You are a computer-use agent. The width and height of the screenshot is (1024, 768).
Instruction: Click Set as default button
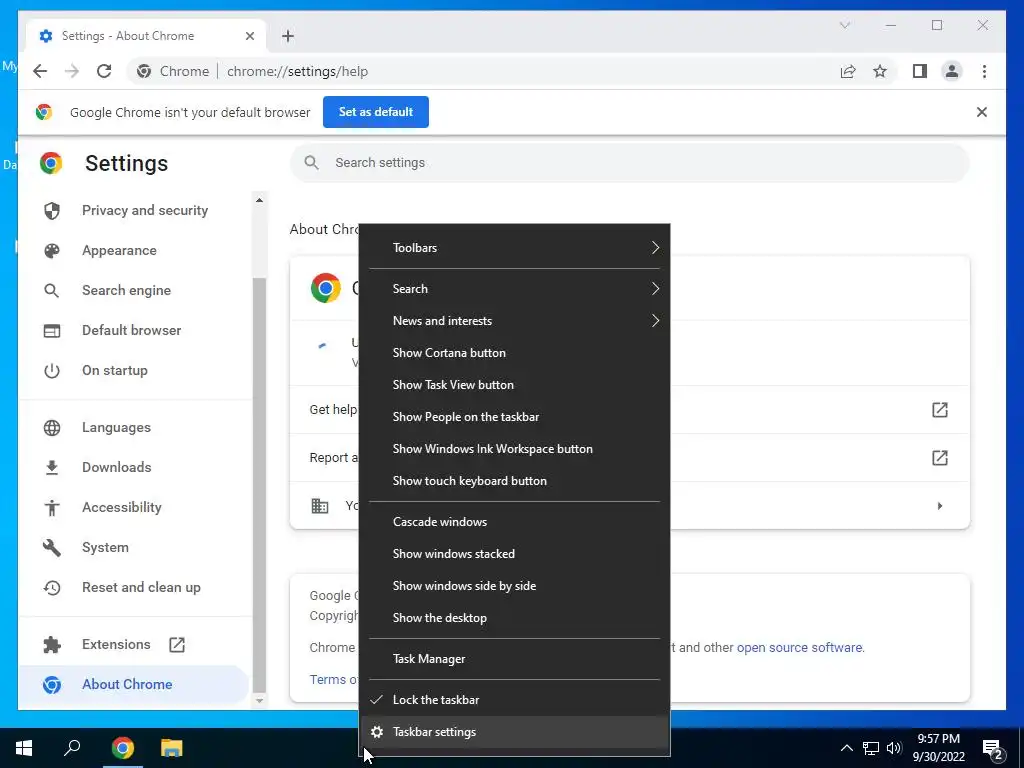click(376, 112)
